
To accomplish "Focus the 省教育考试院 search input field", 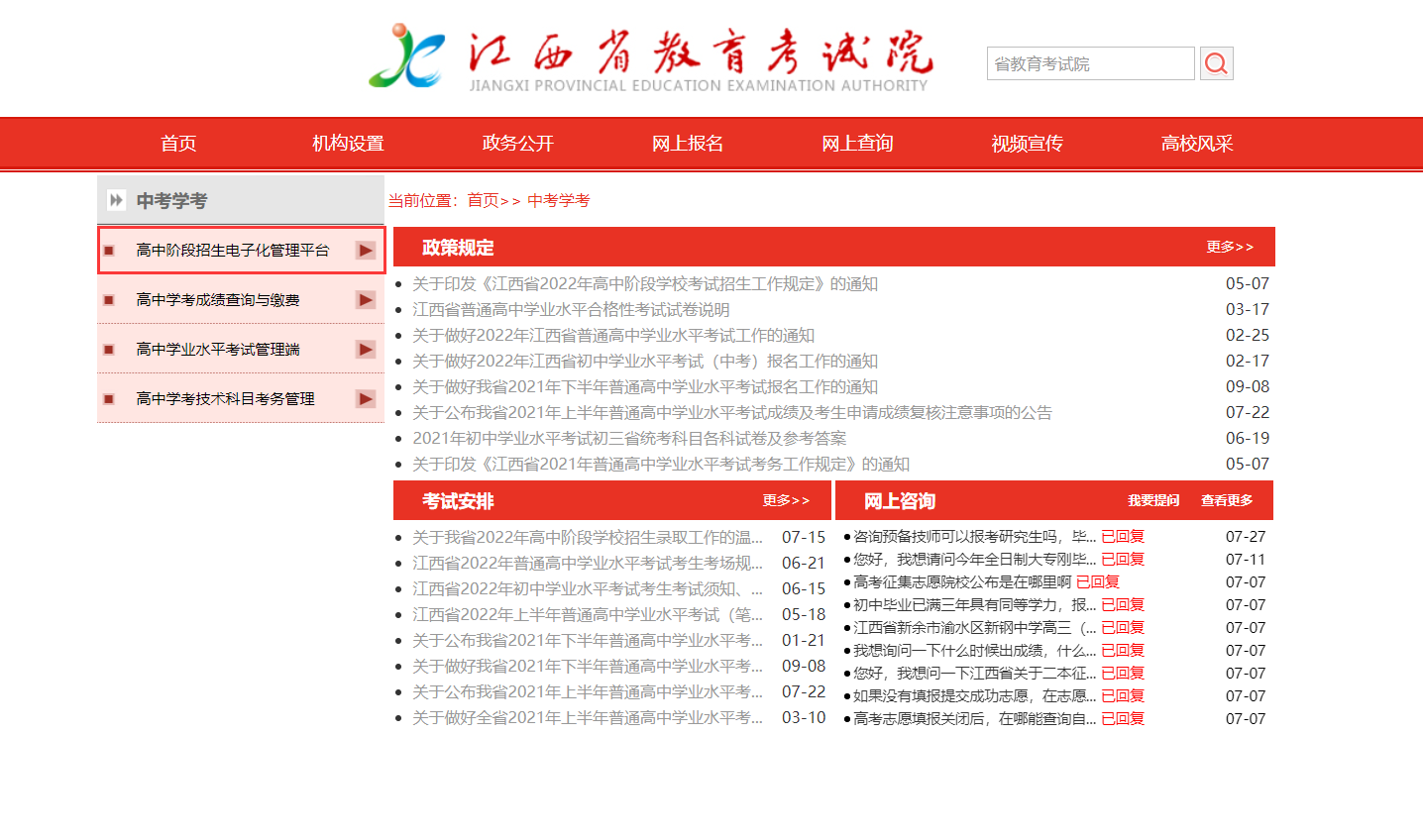I will coord(1090,64).
